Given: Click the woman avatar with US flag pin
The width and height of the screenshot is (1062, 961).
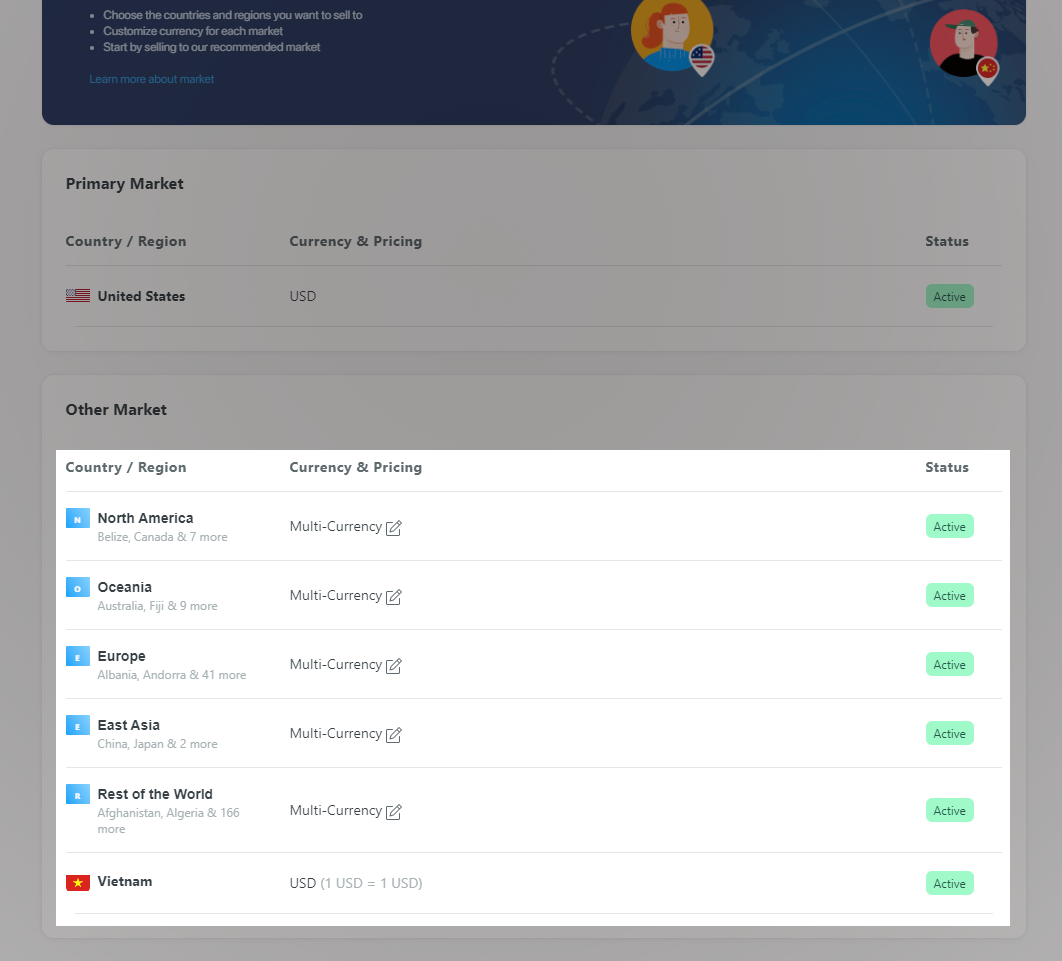Looking at the screenshot, I should 673,33.
